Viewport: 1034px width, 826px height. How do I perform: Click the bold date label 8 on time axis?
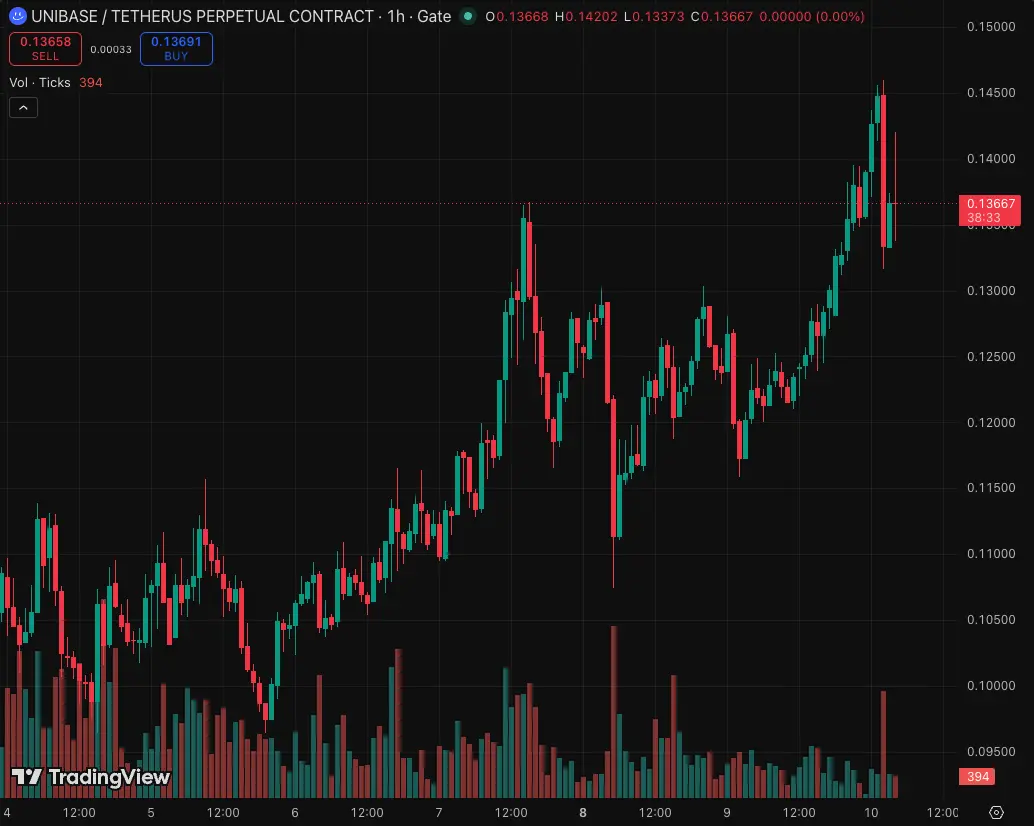583,812
